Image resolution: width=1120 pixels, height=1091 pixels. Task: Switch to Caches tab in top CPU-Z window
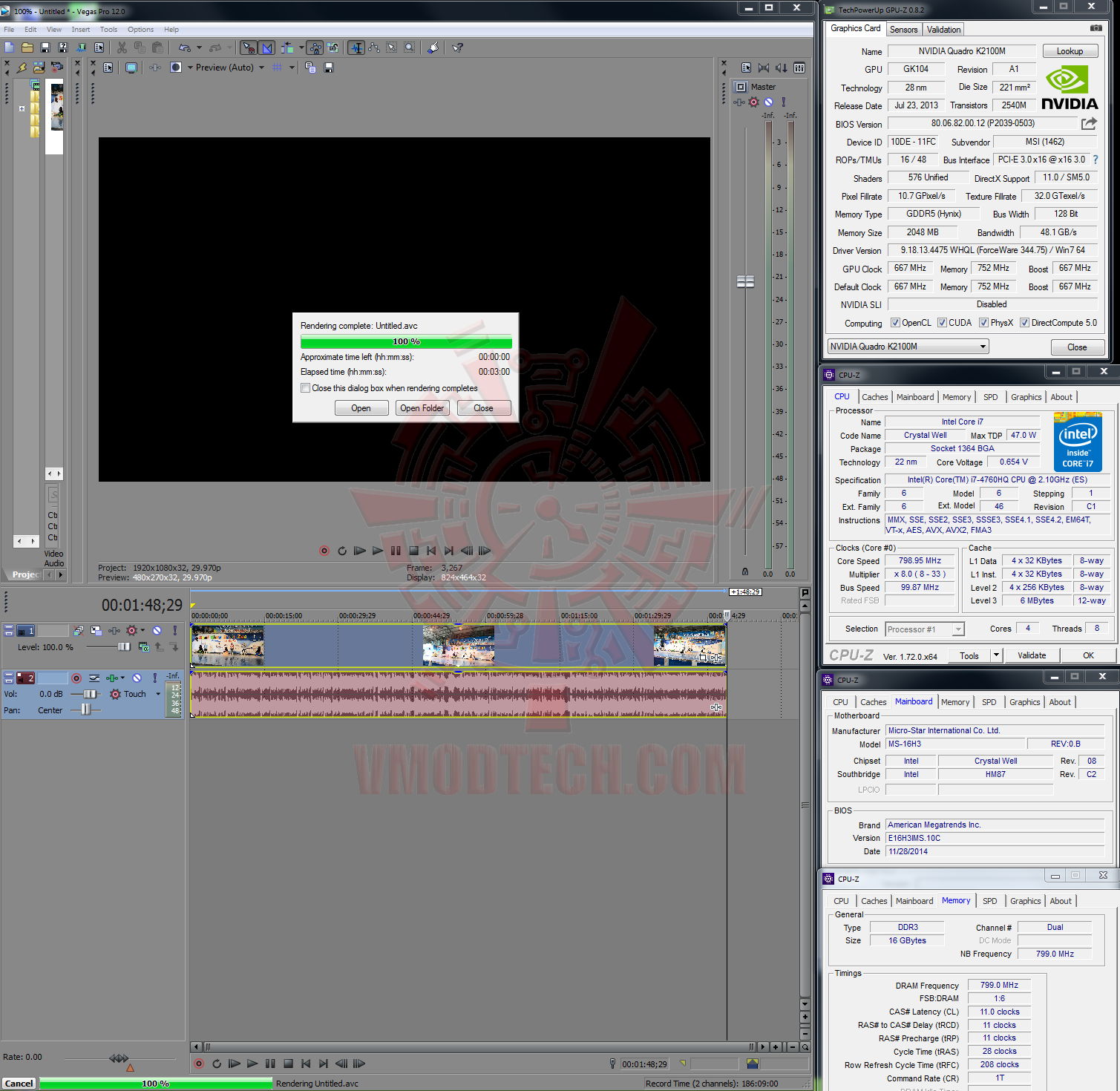point(875,397)
